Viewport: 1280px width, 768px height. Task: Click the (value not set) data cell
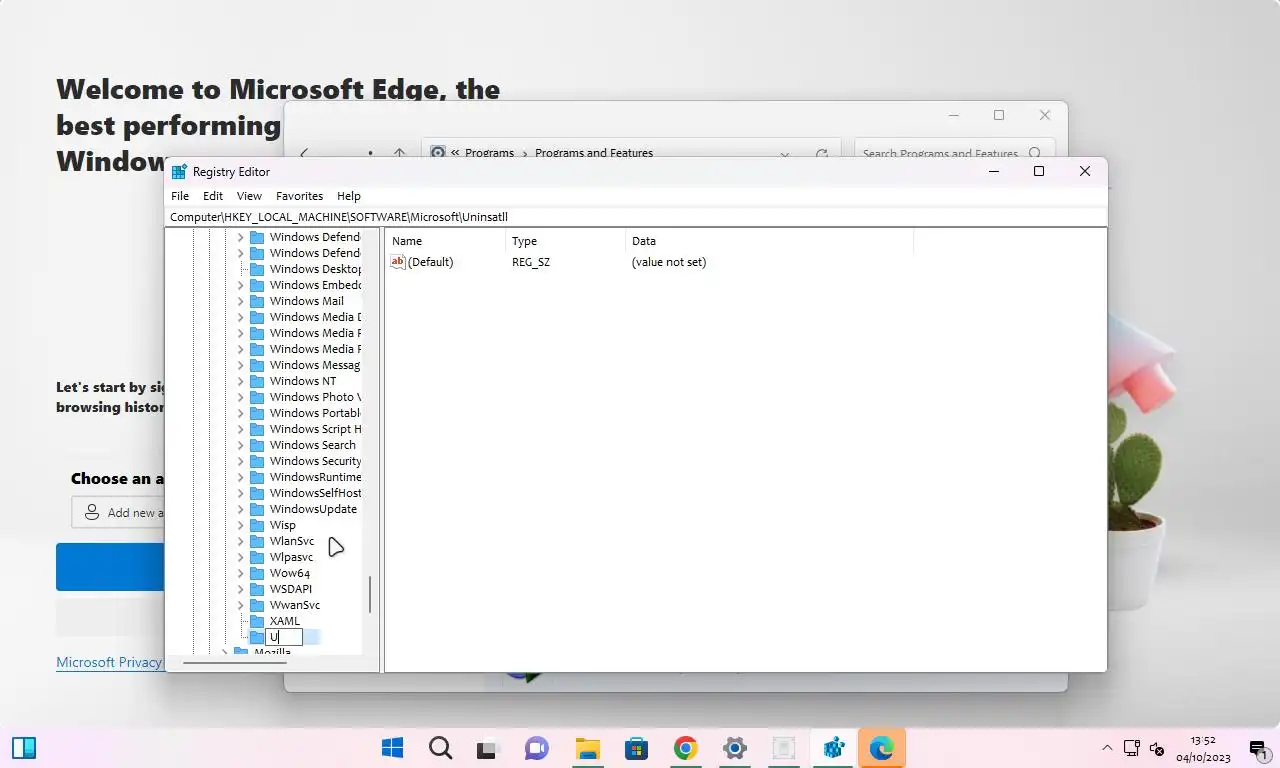[669, 262]
